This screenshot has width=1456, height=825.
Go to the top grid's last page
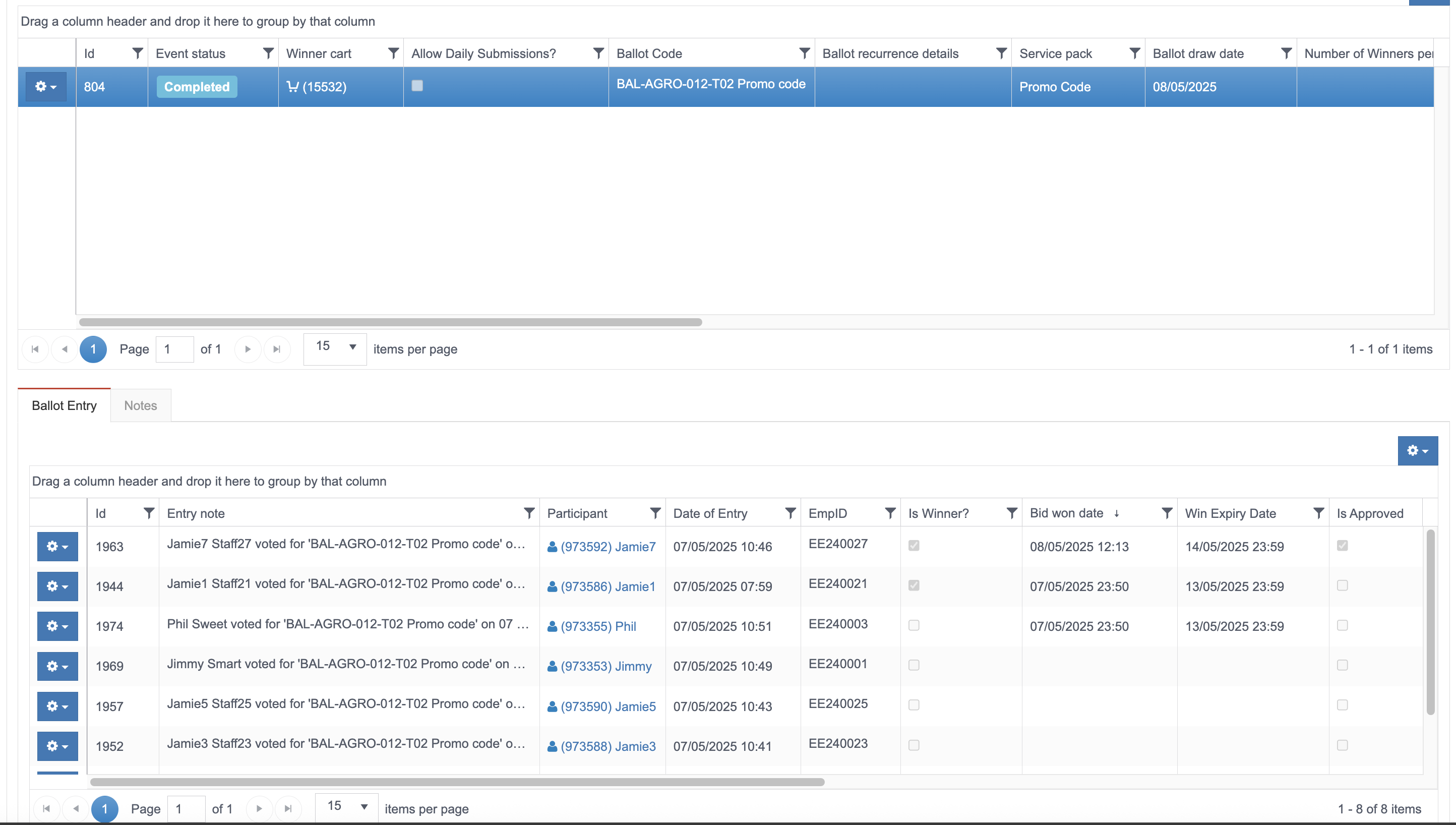click(277, 349)
